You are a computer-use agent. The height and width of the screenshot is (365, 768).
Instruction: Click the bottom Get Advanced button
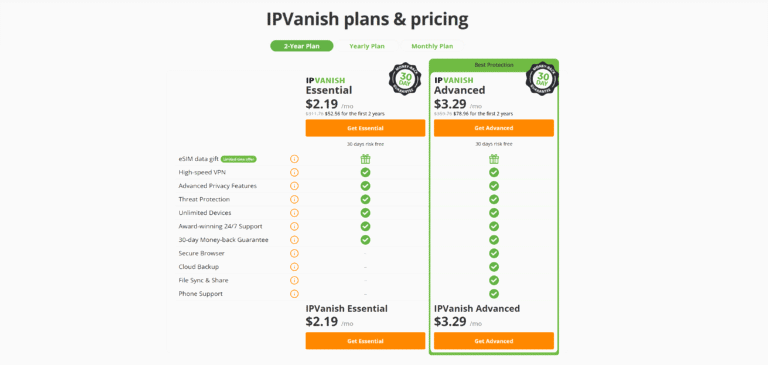(x=494, y=341)
